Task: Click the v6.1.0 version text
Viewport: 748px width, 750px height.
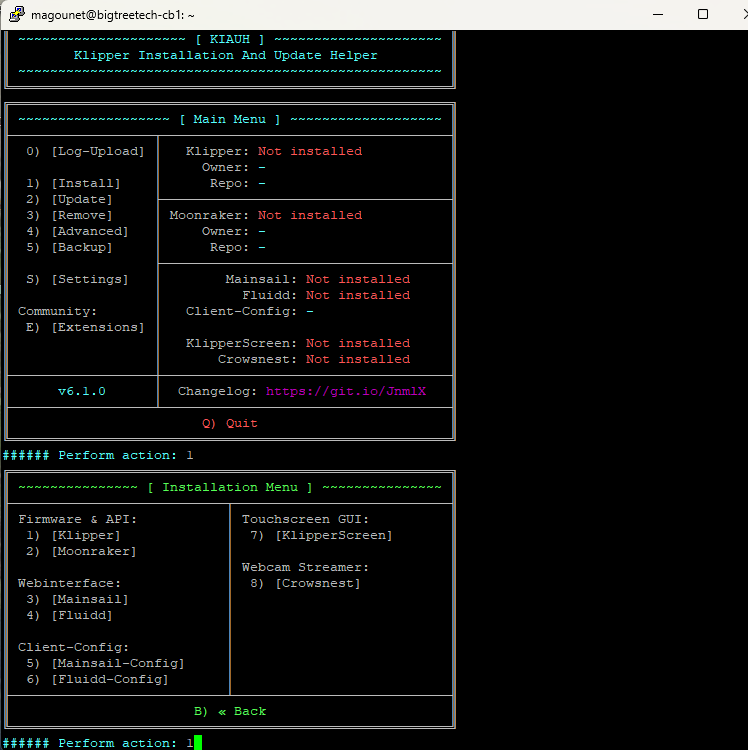Action: tap(82, 391)
